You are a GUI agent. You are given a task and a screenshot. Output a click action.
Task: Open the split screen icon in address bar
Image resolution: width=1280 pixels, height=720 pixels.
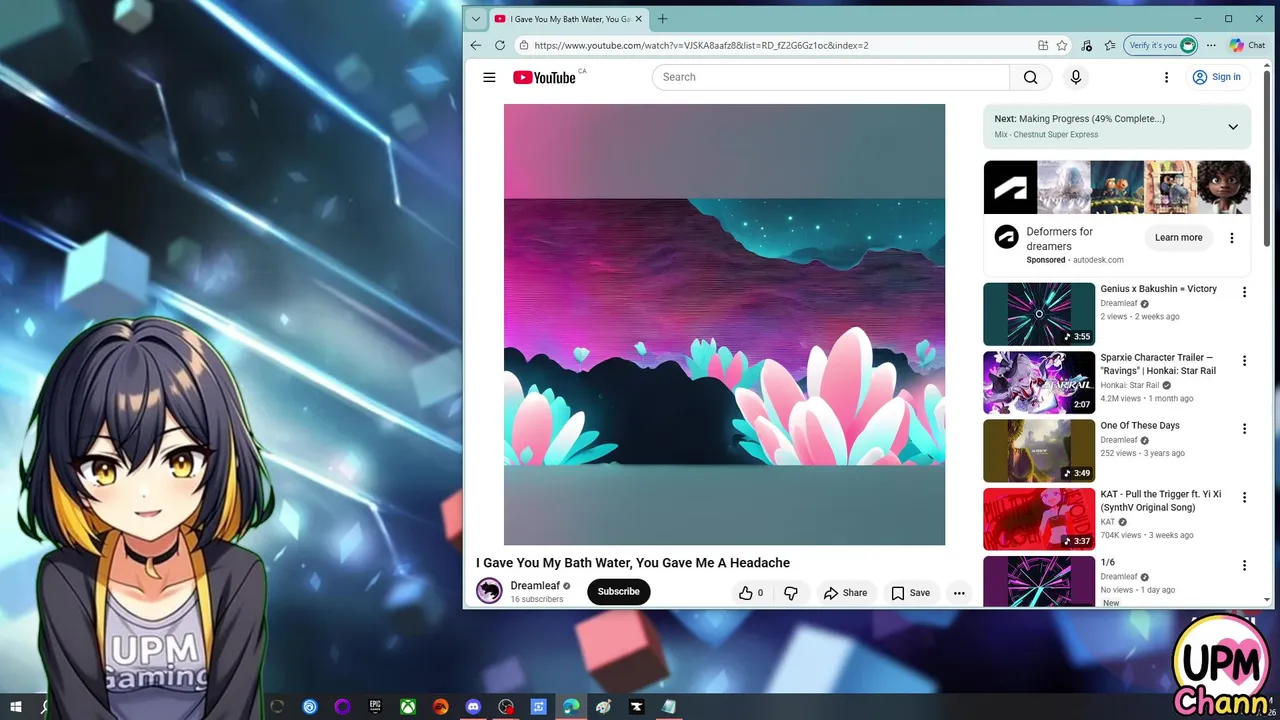click(x=1043, y=45)
